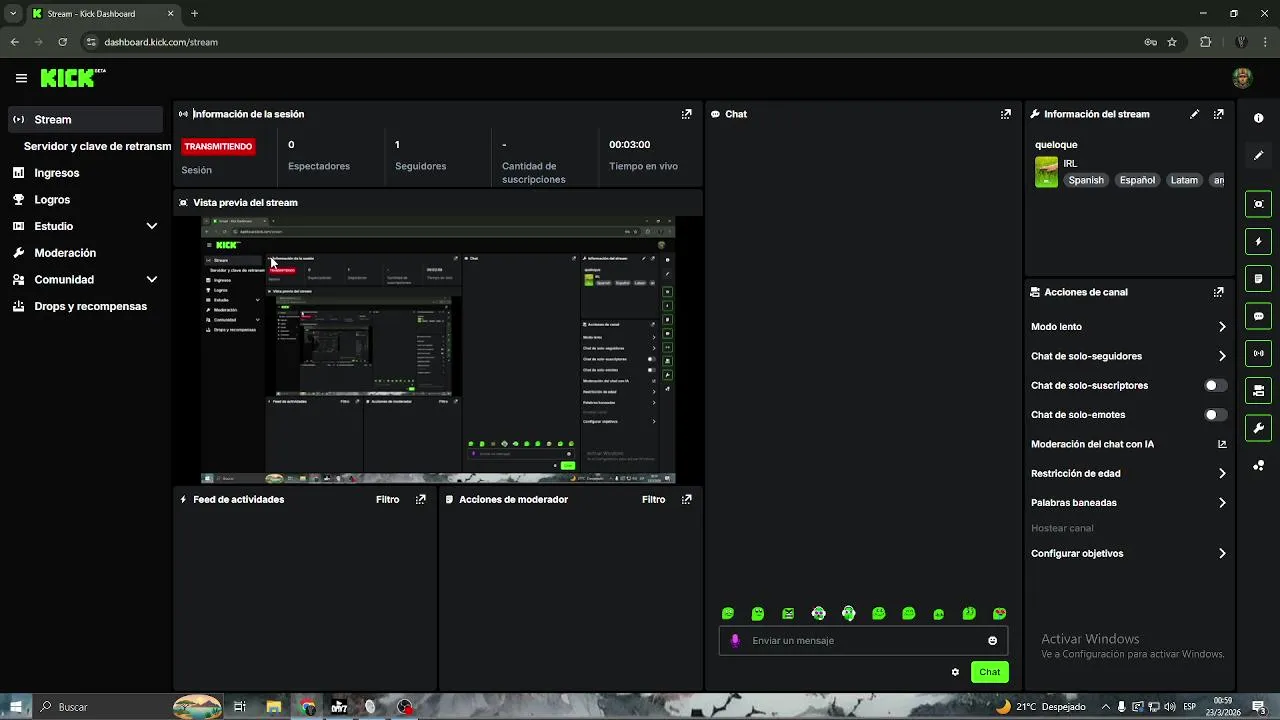The width and height of the screenshot is (1280, 720).
Task: Click the IRL category thumbnail image
Action: pyautogui.click(x=1046, y=172)
